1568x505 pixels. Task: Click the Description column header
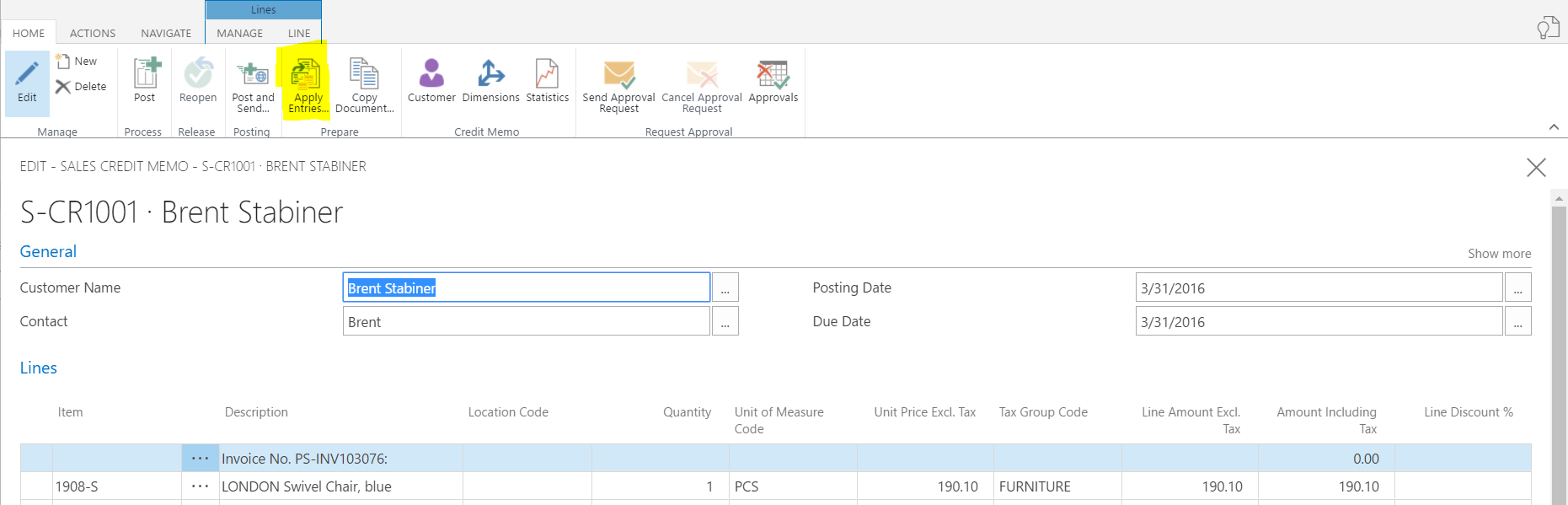(256, 412)
